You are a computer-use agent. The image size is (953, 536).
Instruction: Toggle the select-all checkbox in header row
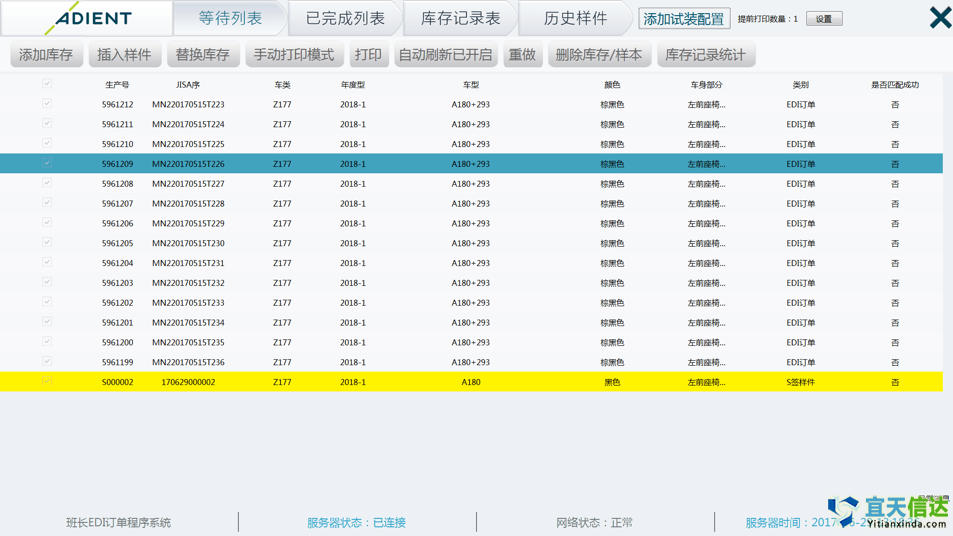pos(47,84)
